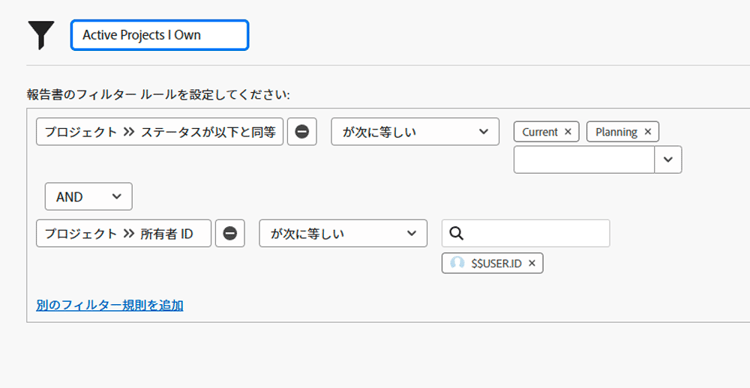This screenshot has width=750, height=388.
Task: Expand the status value dropdown arrow
Action: pos(668,160)
